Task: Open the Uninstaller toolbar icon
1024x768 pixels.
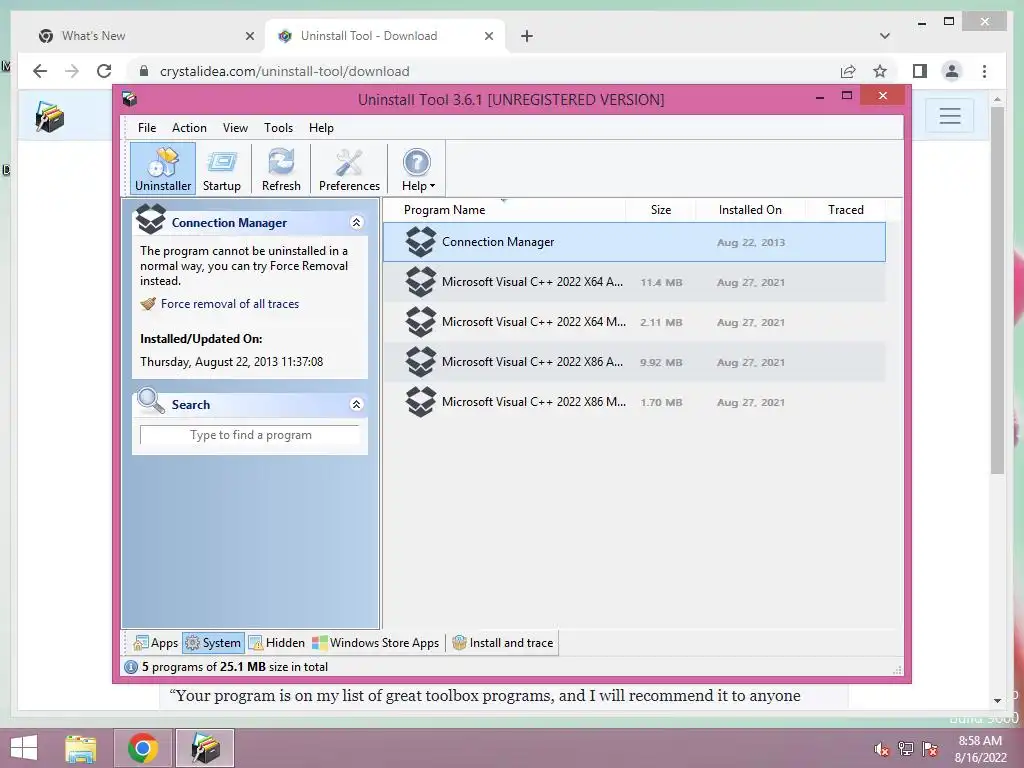Action: 163,169
